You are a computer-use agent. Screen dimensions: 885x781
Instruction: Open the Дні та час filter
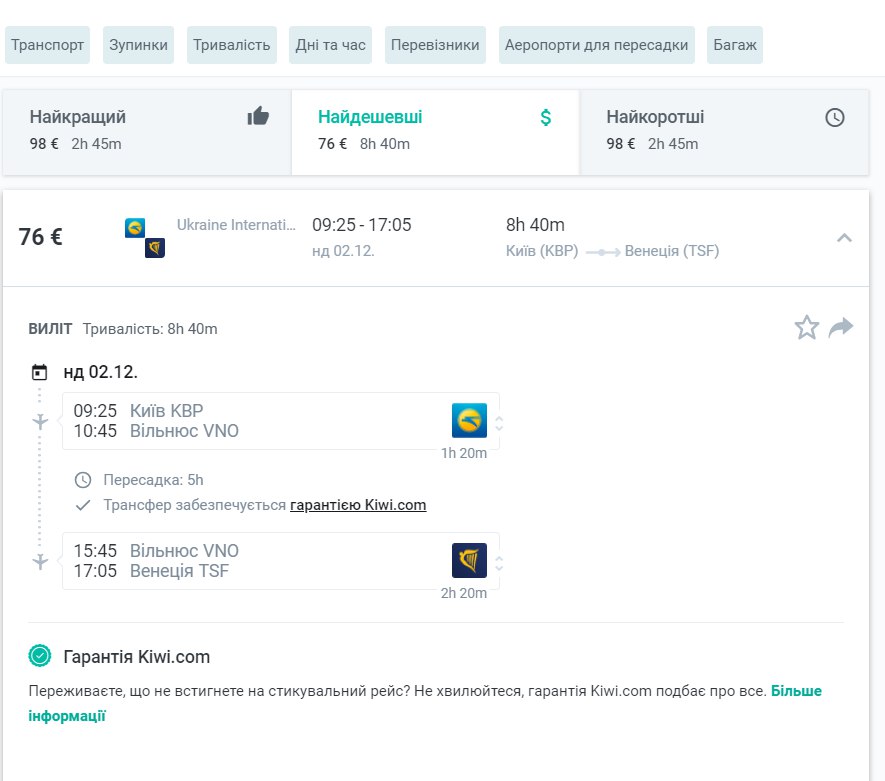tap(330, 45)
